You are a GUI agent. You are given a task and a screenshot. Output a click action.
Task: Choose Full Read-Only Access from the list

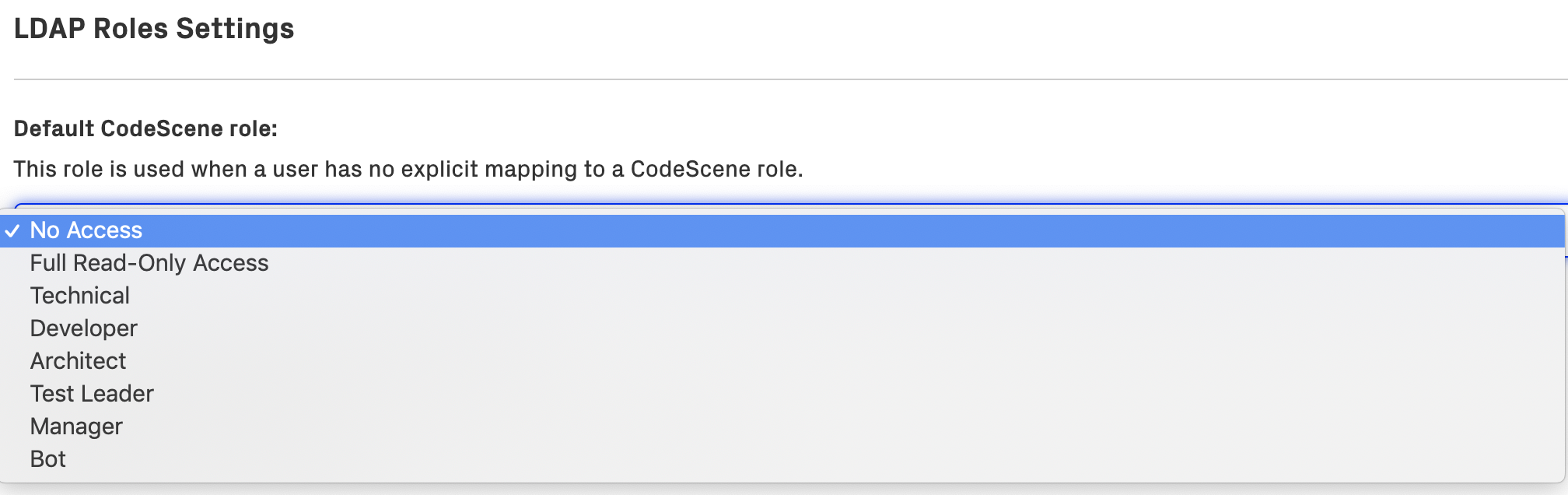149,264
